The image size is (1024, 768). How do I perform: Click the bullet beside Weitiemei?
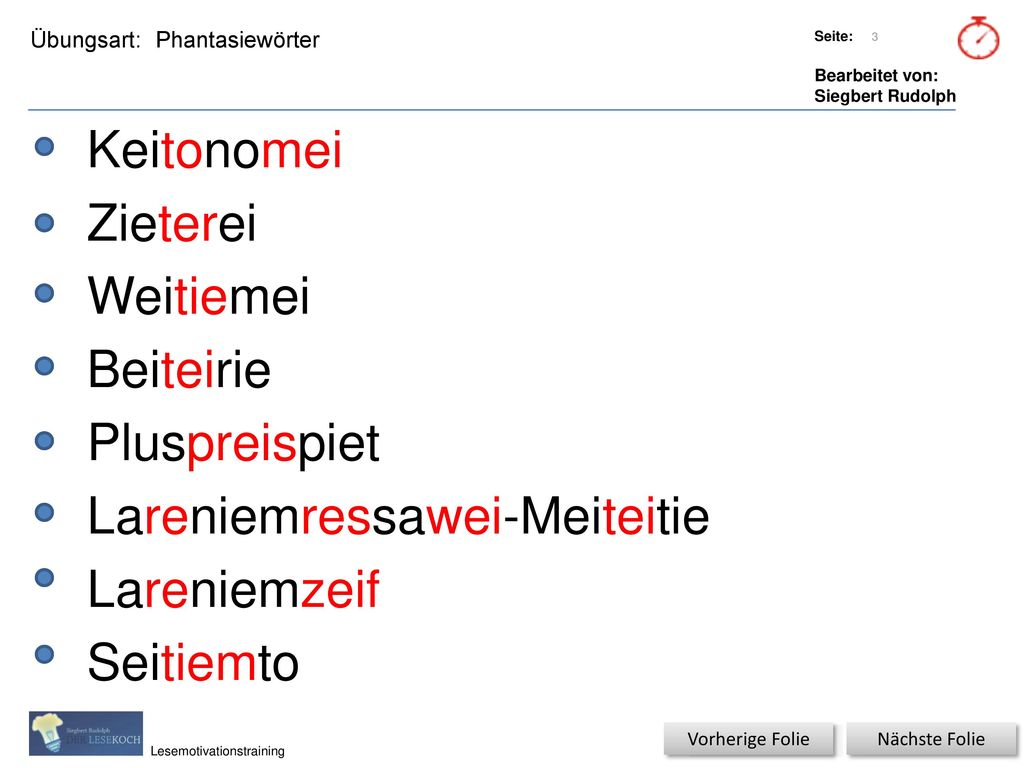(x=44, y=293)
